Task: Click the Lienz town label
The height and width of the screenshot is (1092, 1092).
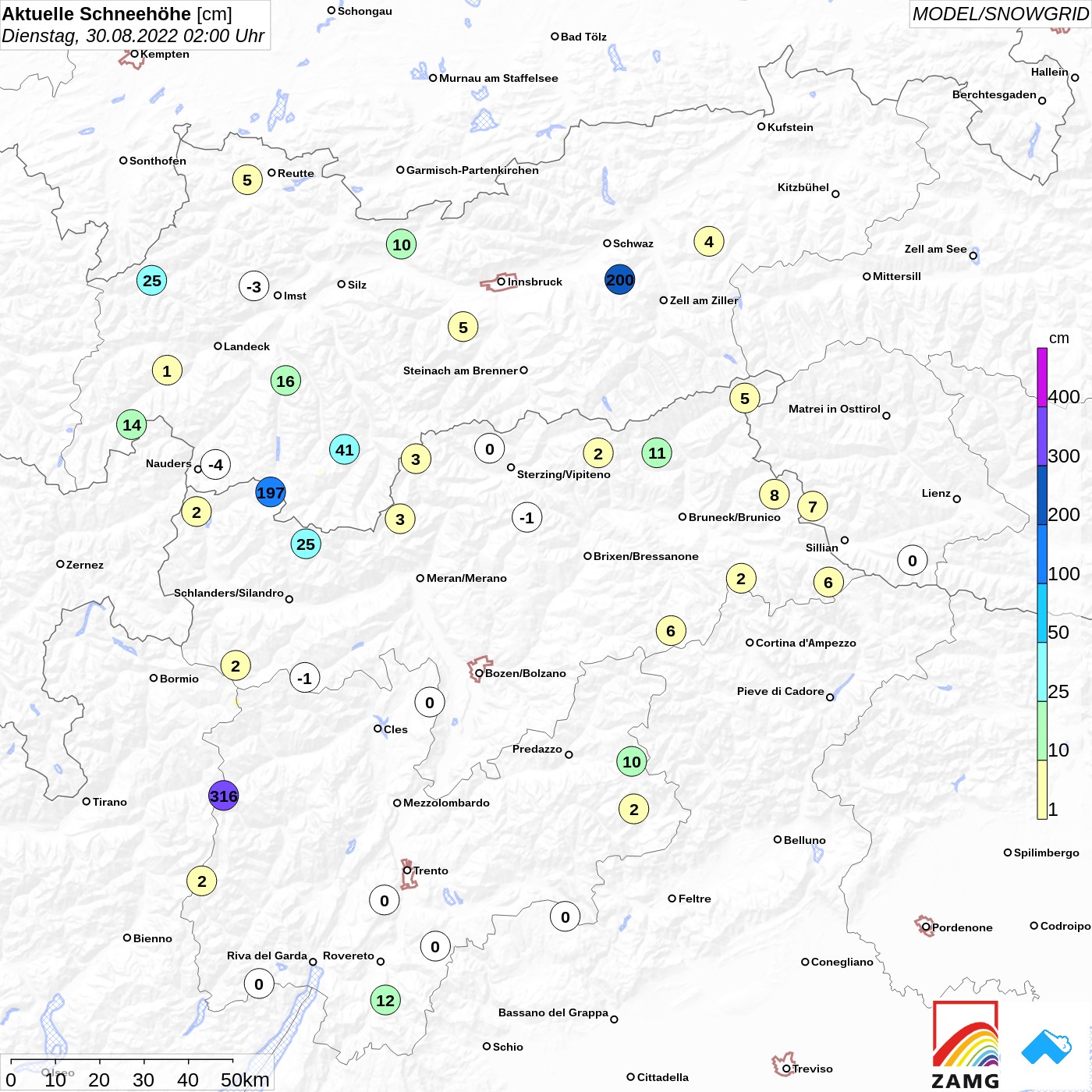Action: (936, 493)
